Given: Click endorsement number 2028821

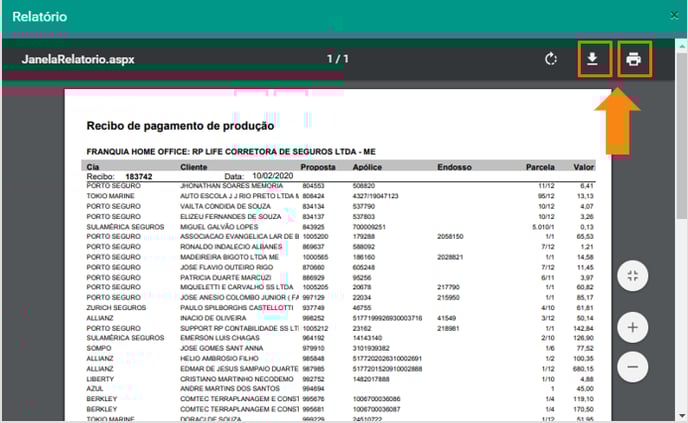Looking at the screenshot, I should coord(450,257).
